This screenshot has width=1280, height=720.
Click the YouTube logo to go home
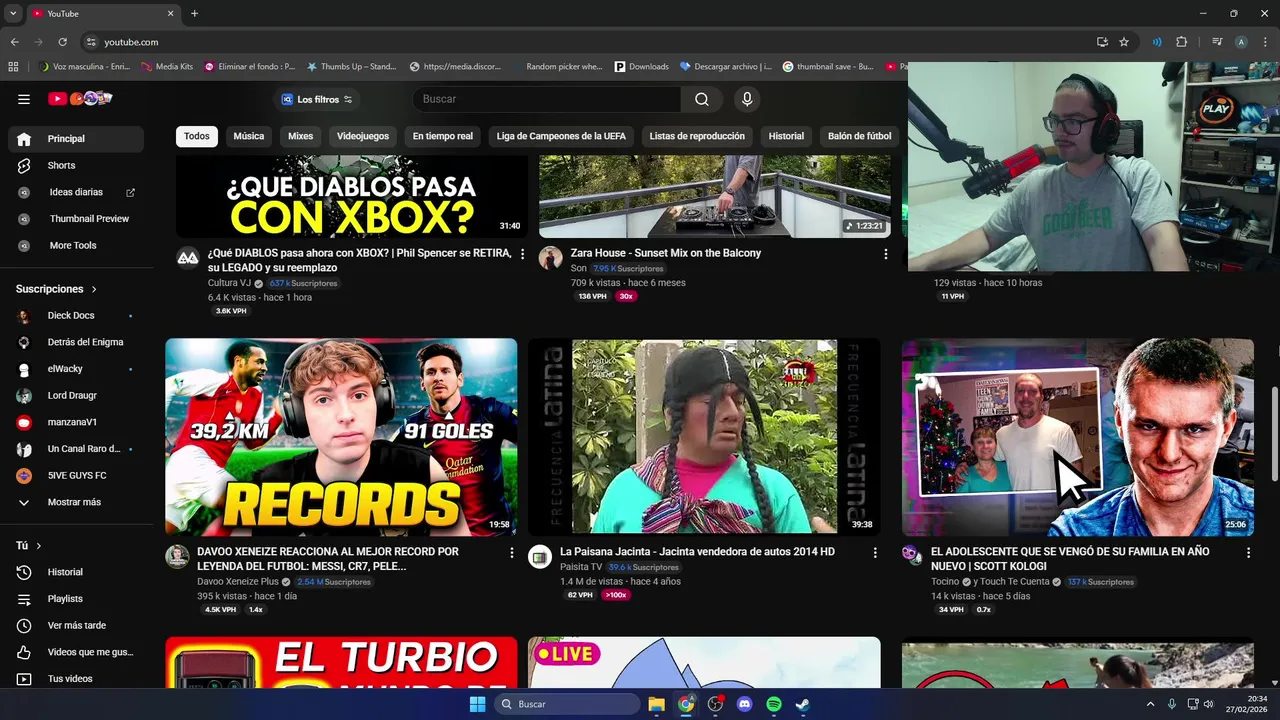point(80,99)
